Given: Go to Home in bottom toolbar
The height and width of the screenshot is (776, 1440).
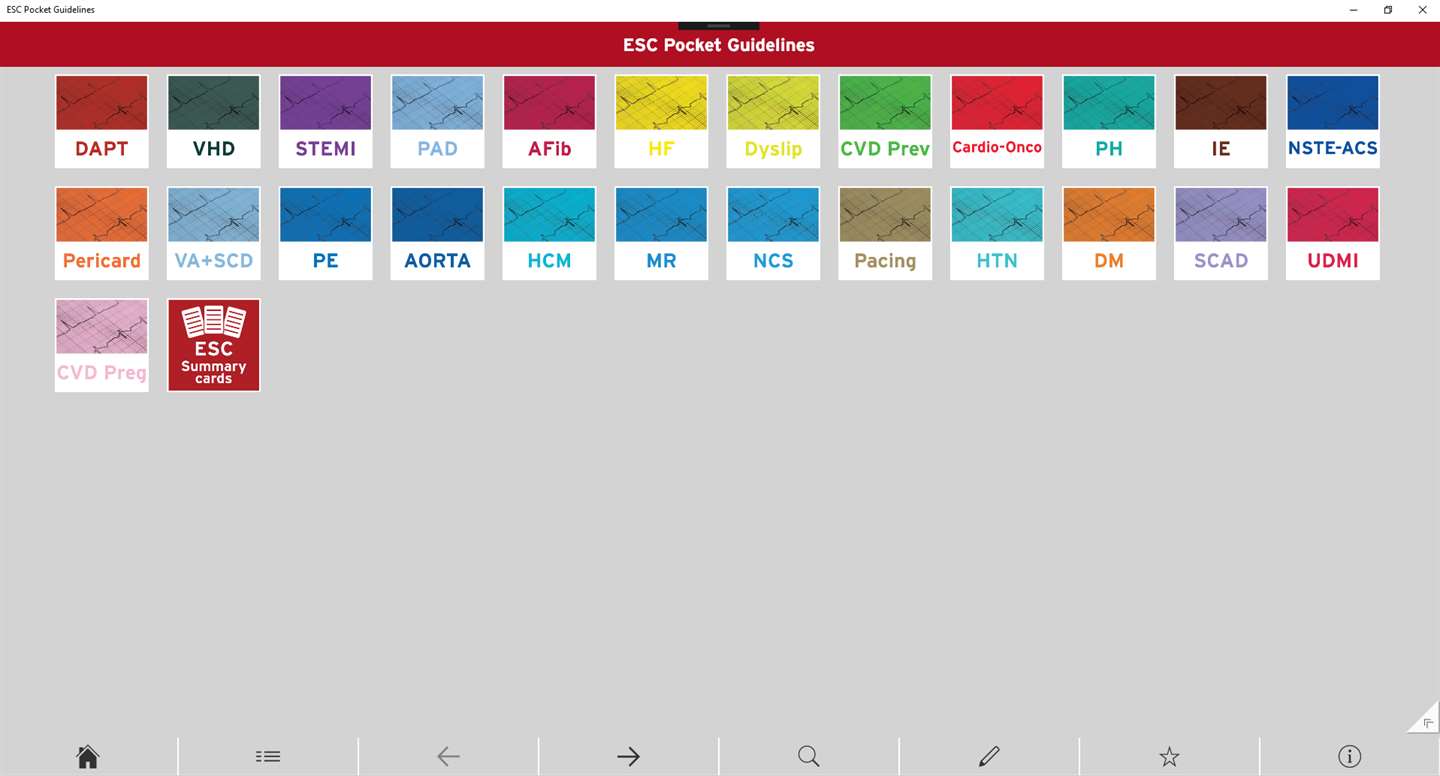Looking at the screenshot, I should (x=88, y=757).
